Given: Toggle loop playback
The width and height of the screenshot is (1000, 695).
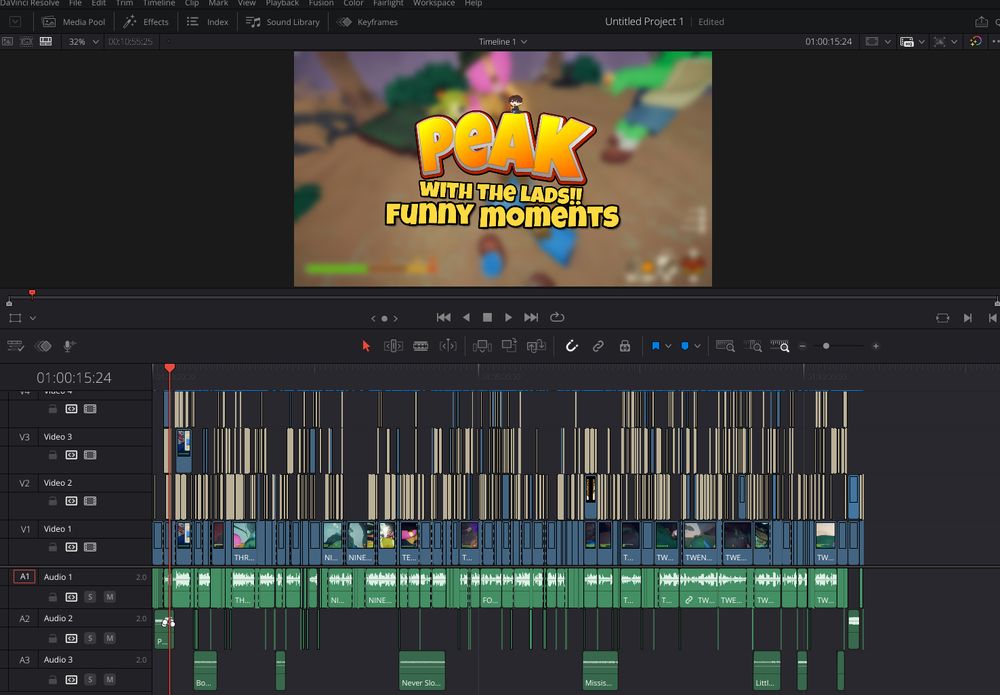Looking at the screenshot, I should [557, 318].
